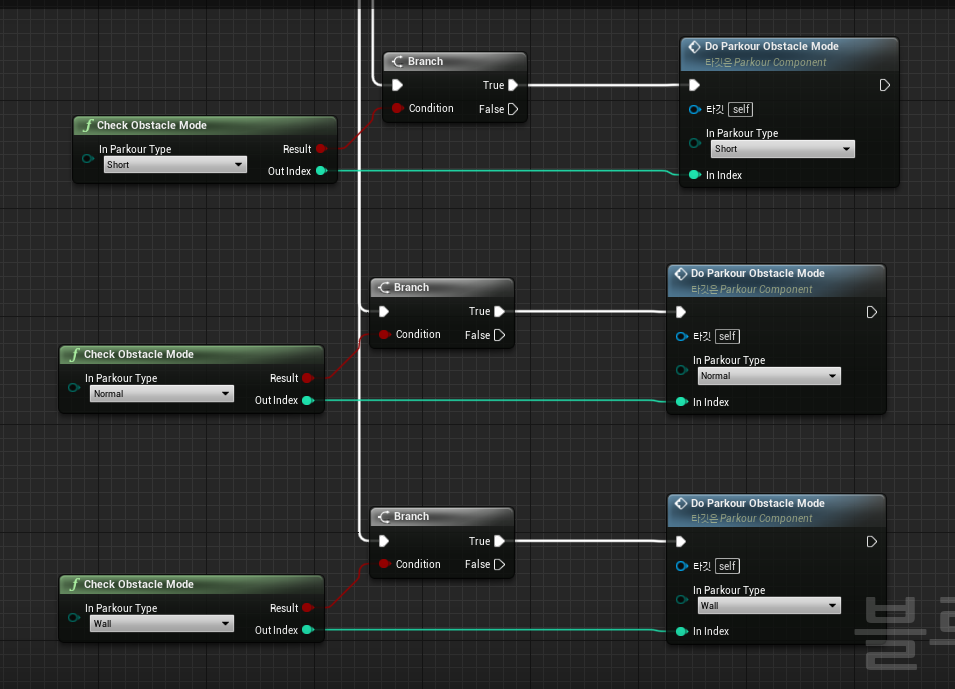Image resolution: width=955 pixels, height=689 pixels.
Task: Click target self pin on Normal Do Parkour node
Action: (x=682, y=336)
